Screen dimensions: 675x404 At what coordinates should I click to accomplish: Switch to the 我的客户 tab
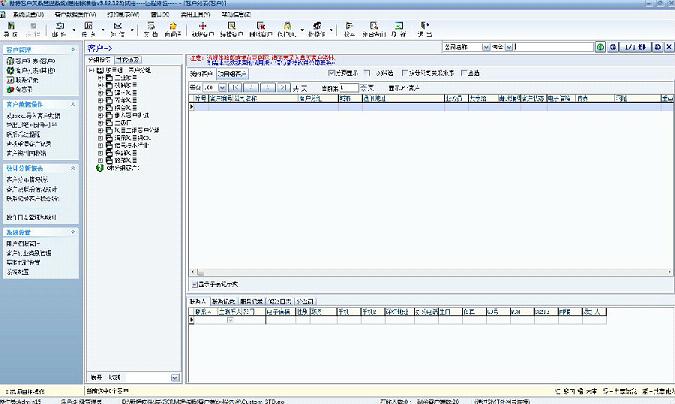[201, 74]
